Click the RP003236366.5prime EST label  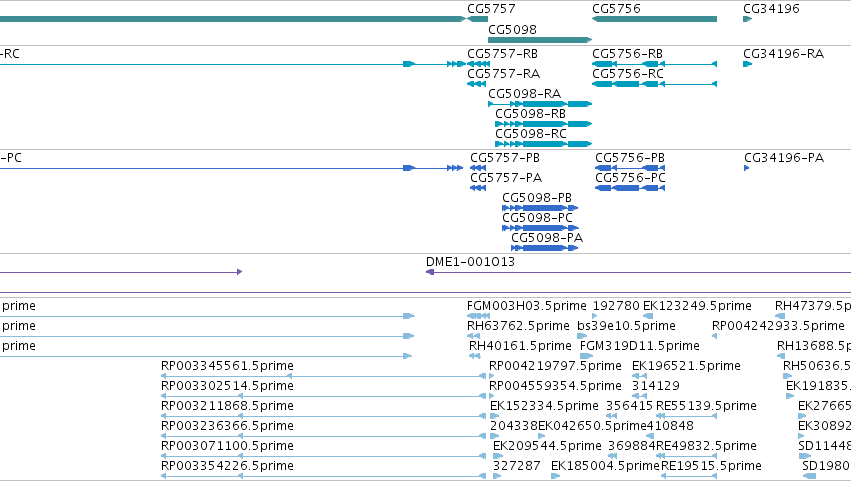(x=227, y=426)
